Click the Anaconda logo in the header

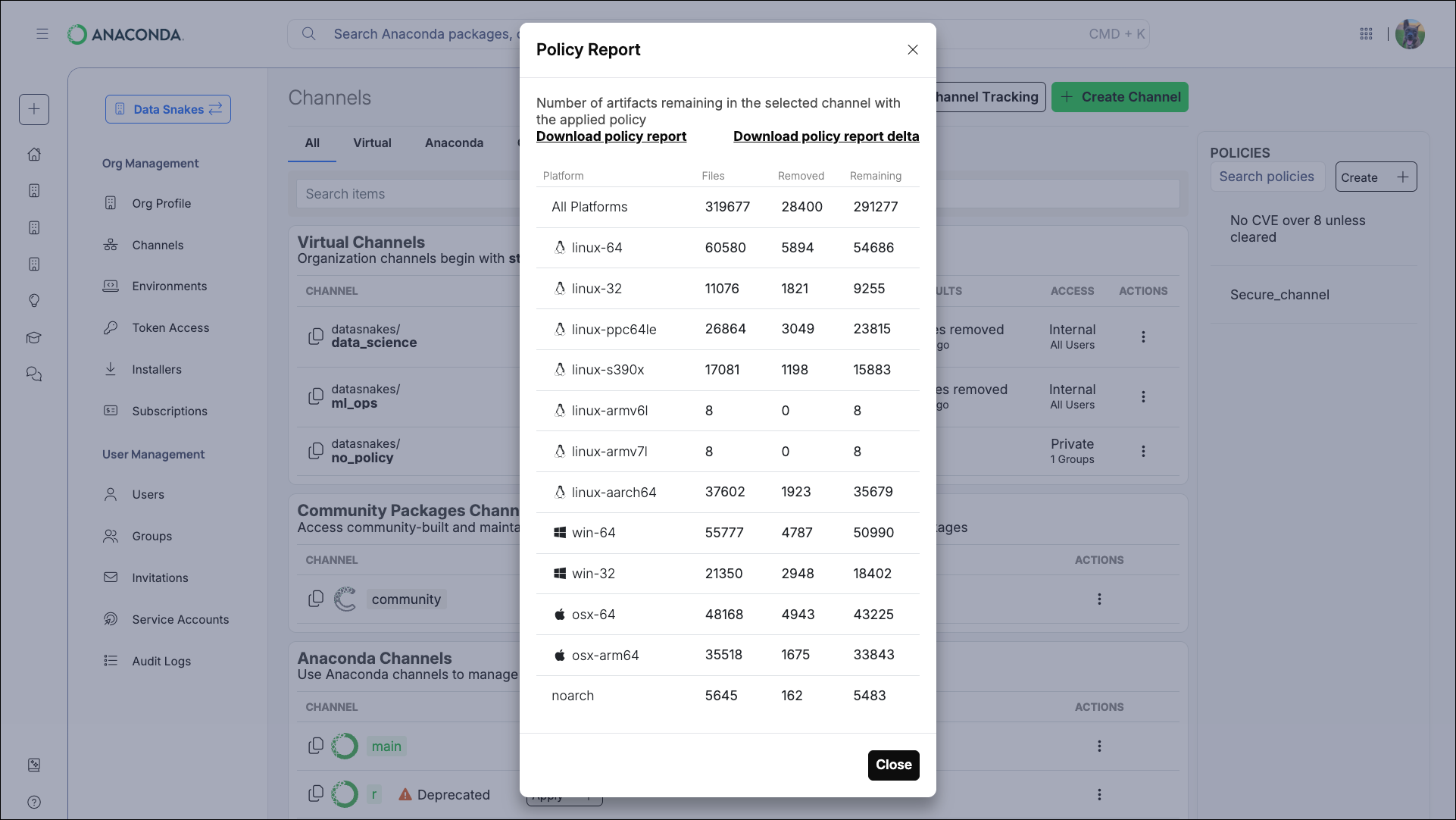click(x=124, y=33)
